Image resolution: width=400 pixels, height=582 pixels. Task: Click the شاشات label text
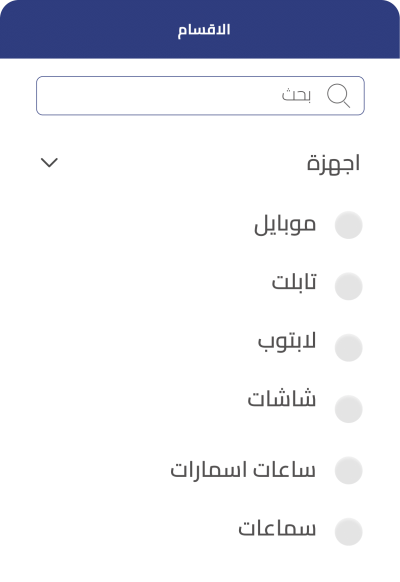282,398
